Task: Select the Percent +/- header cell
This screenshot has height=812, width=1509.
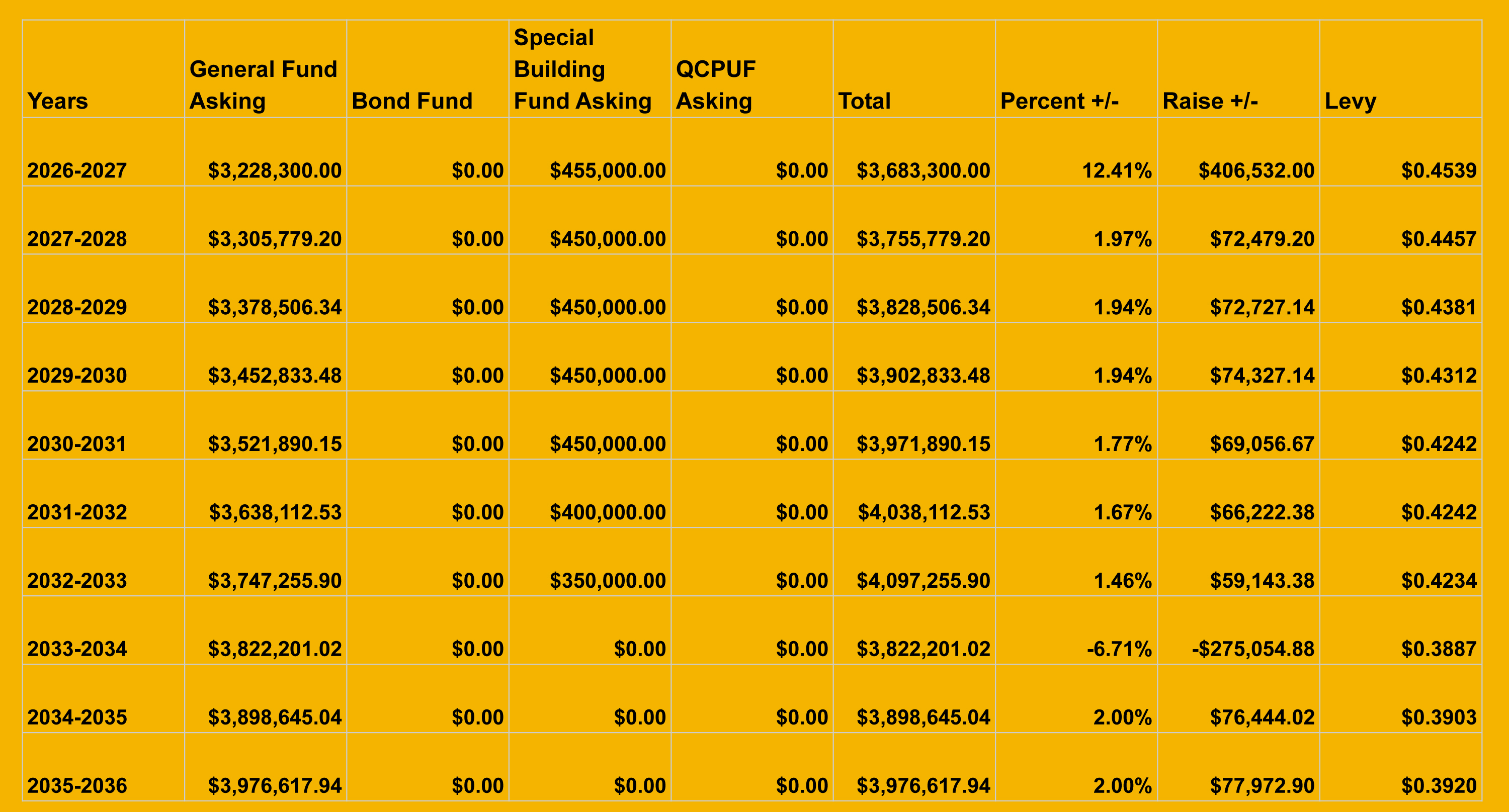Action: 1077,68
